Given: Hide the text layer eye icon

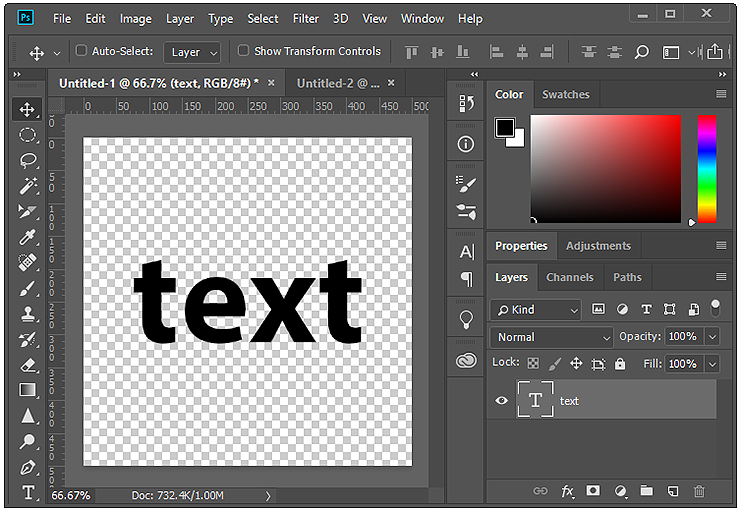Looking at the screenshot, I should coord(502,400).
